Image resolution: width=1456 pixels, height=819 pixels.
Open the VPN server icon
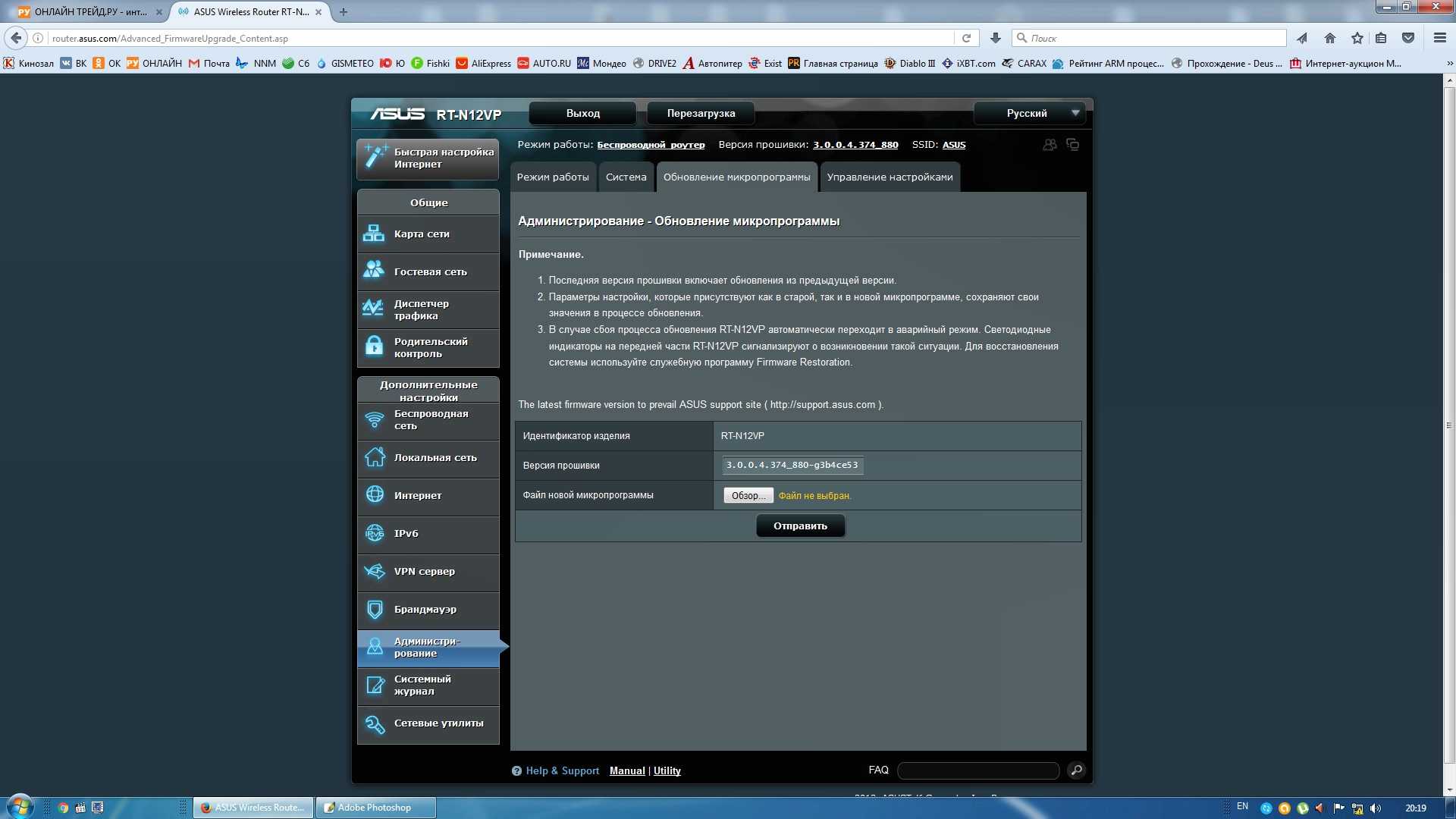coord(375,571)
